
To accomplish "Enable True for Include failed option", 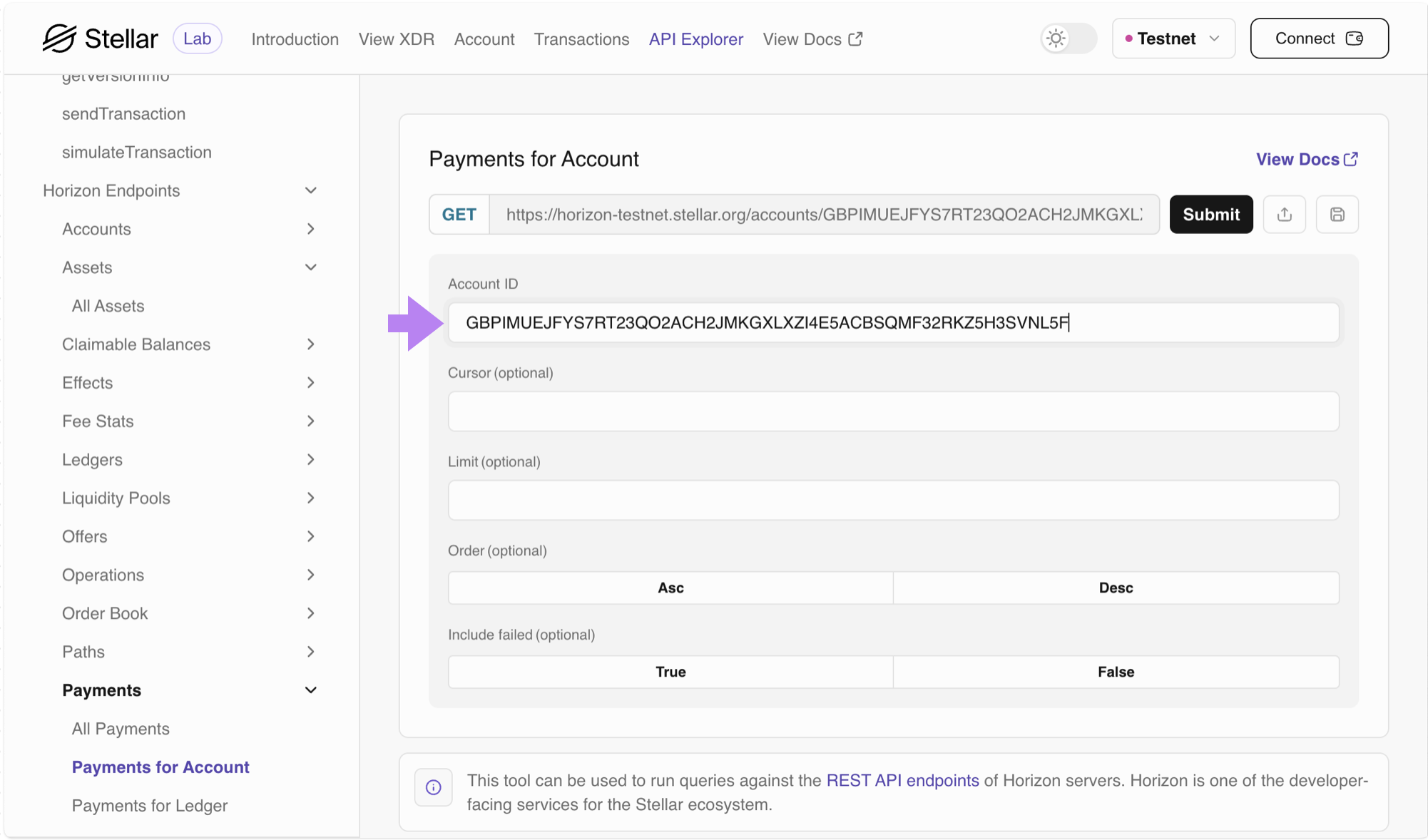I will pos(670,671).
